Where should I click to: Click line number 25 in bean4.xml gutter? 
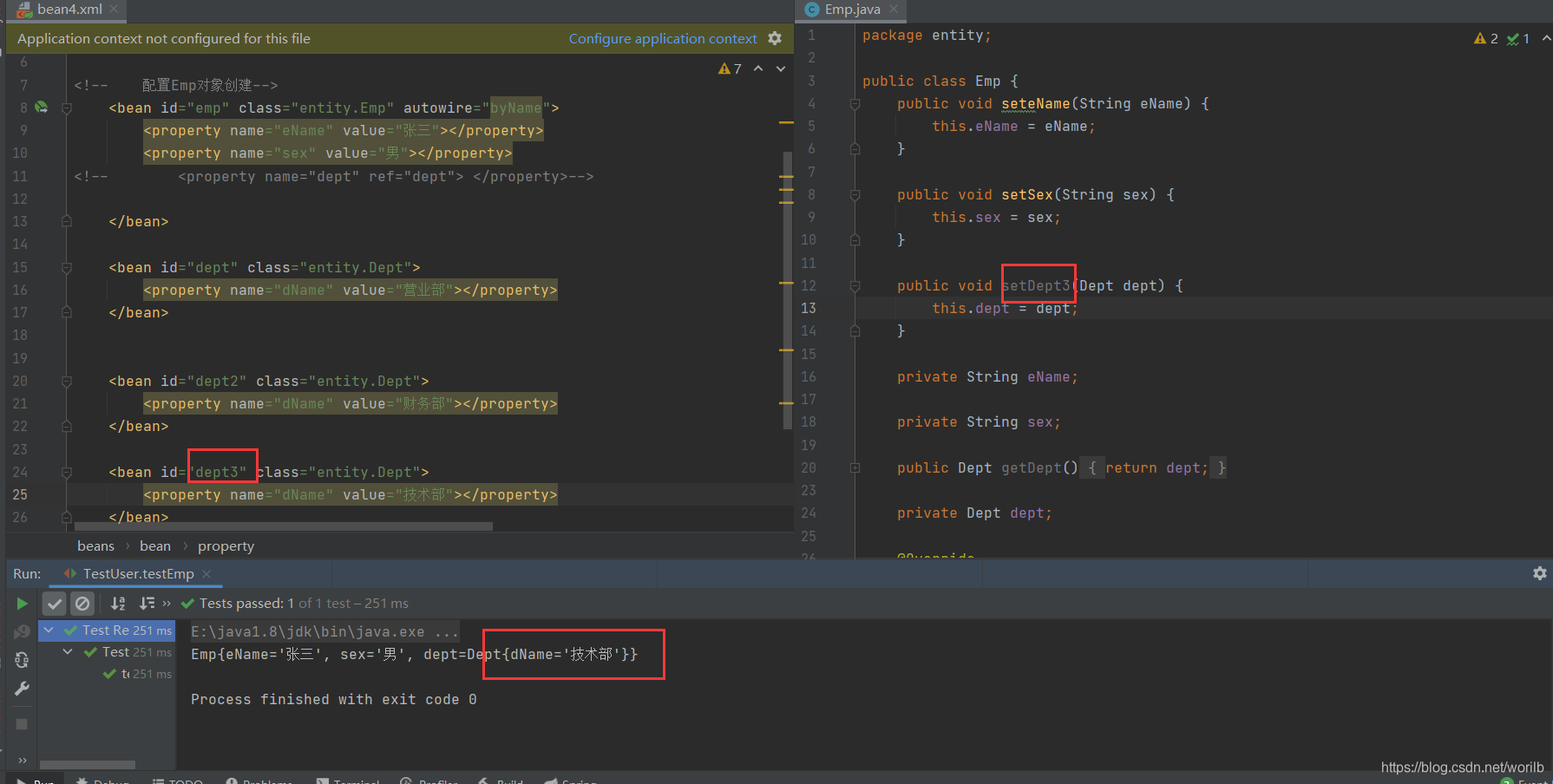point(20,494)
